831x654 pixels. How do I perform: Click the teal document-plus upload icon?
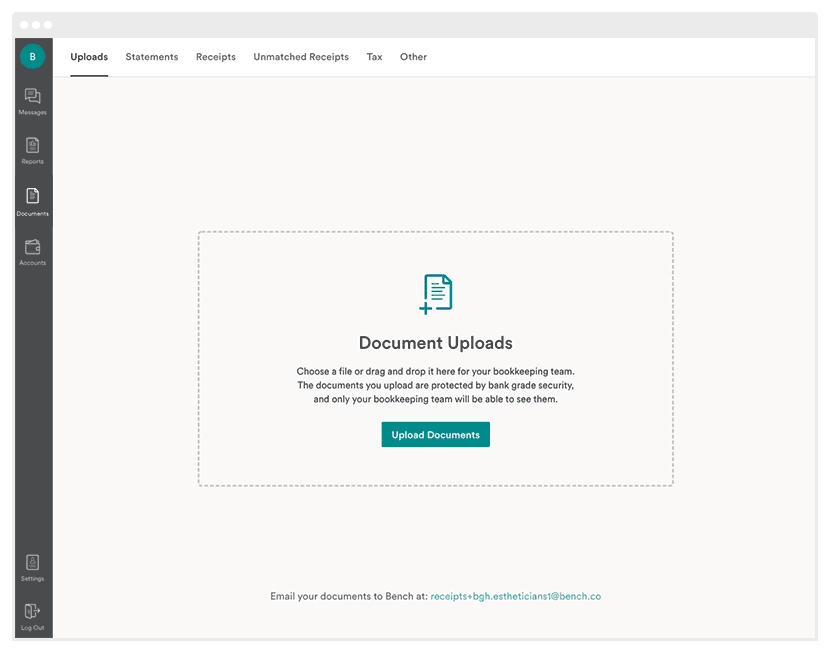tap(436, 294)
